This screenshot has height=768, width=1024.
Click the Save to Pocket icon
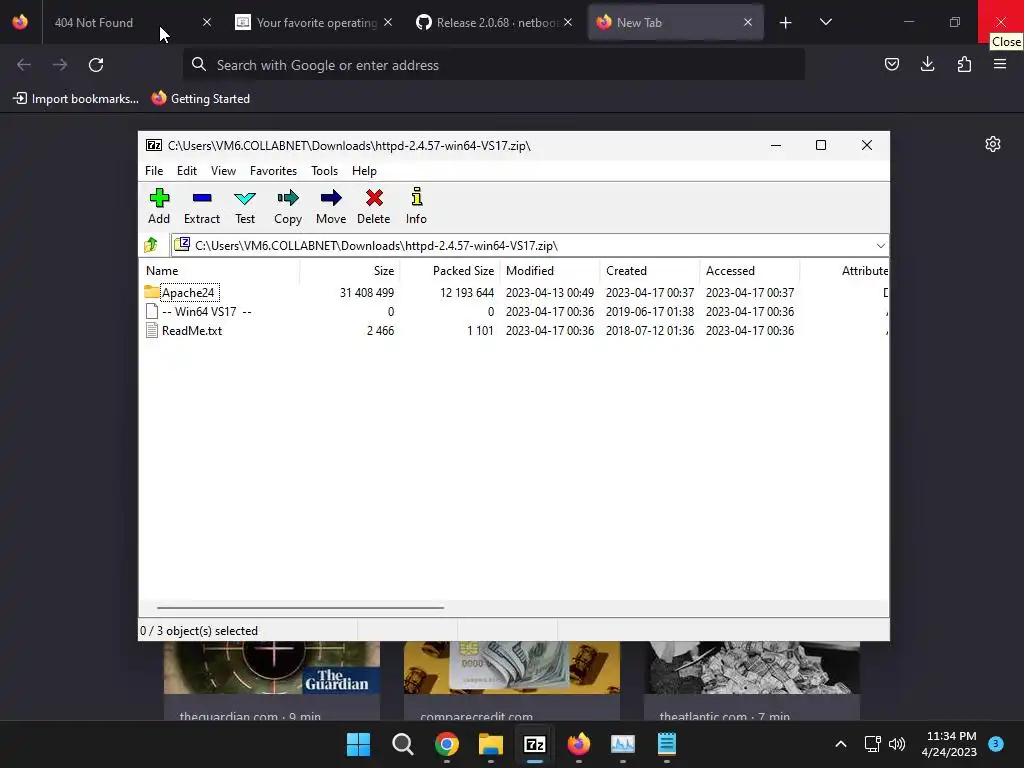(891, 64)
